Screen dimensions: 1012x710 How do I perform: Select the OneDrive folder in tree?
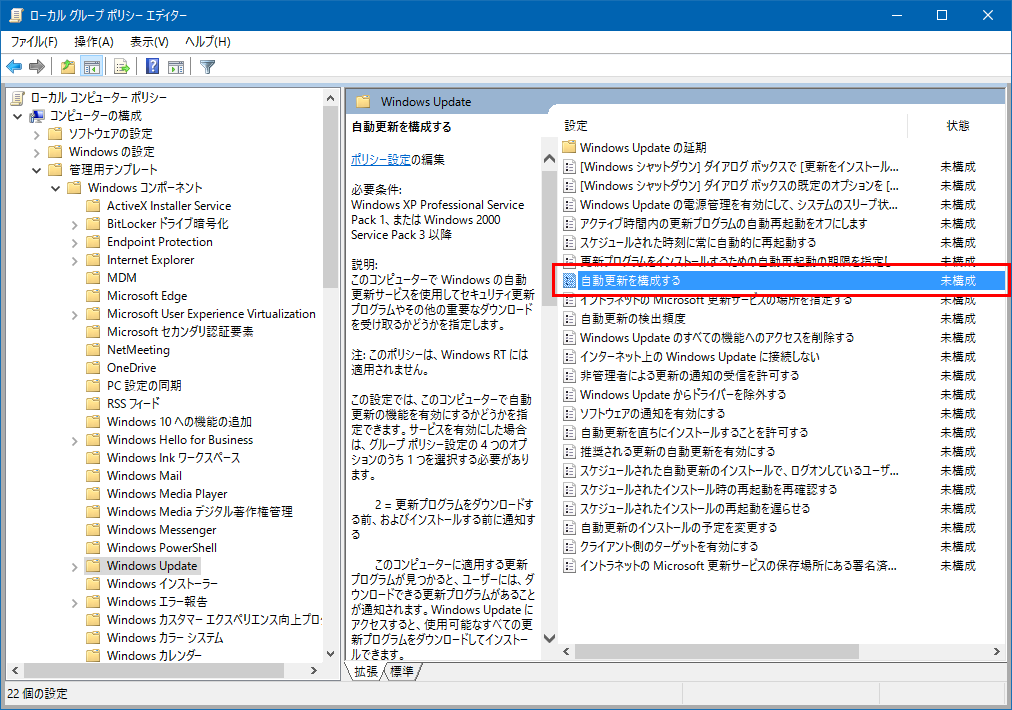coord(131,368)
